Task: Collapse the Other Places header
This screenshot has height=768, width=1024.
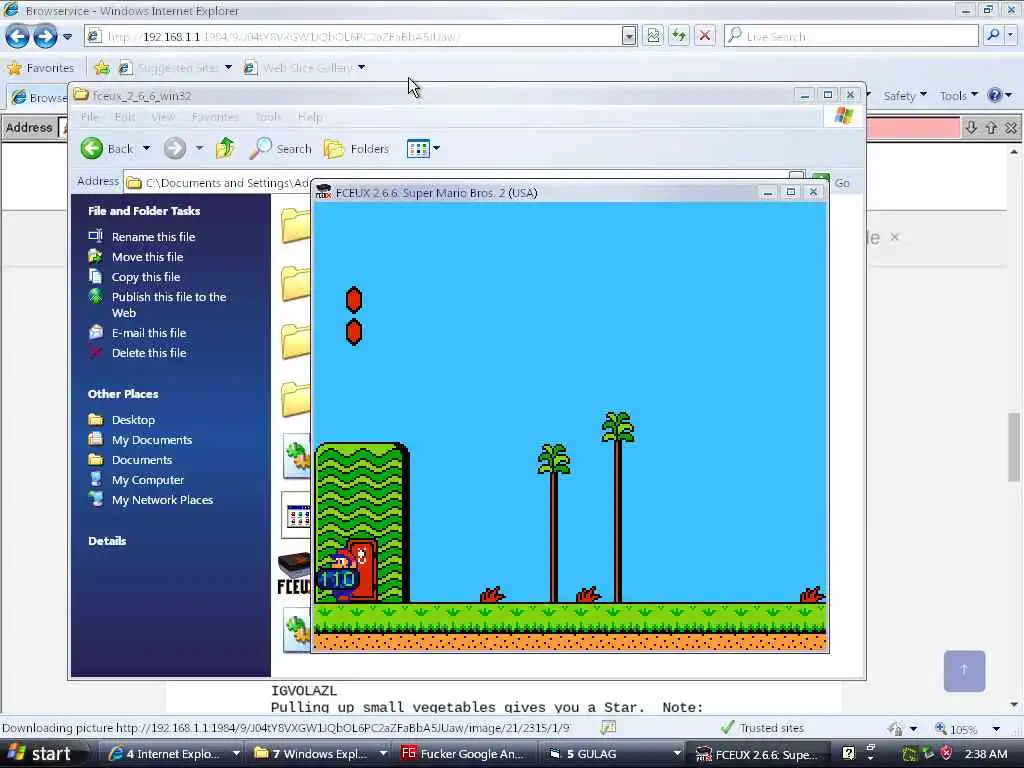Action: (x=123, y=394)
